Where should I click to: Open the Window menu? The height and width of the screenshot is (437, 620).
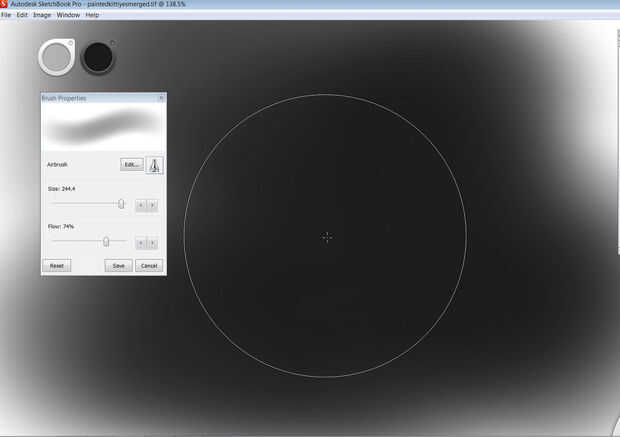click(x=68, y=15)
